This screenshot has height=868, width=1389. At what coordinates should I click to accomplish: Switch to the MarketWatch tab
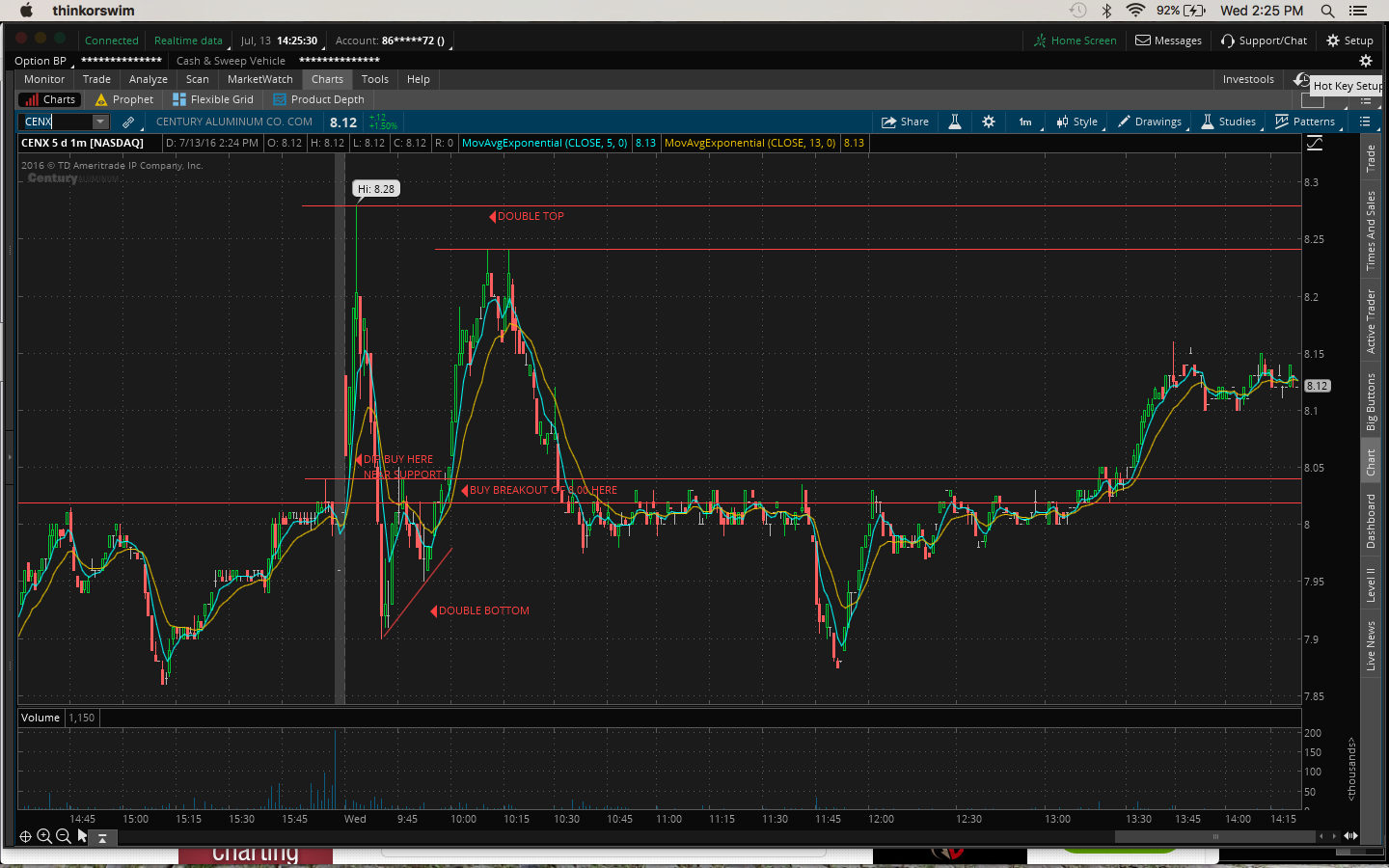pyautogui.click(x=259, y=79)
